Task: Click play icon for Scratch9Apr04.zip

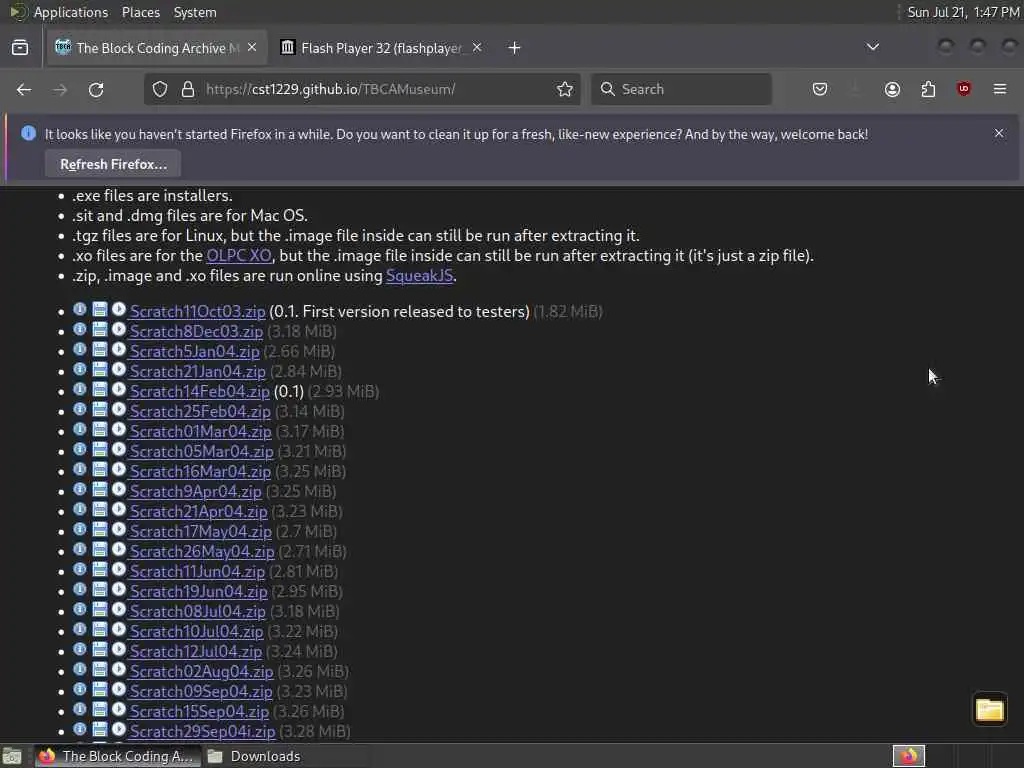Action: (x=119, y=489)
